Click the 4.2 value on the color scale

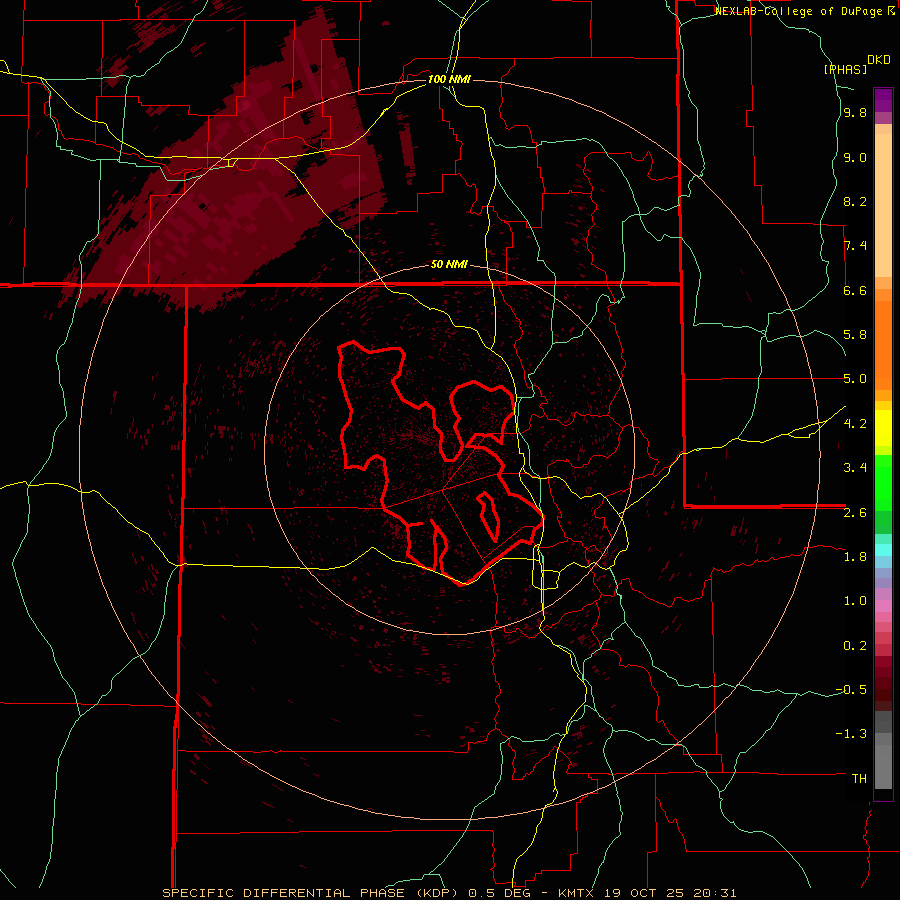(855, 424)
